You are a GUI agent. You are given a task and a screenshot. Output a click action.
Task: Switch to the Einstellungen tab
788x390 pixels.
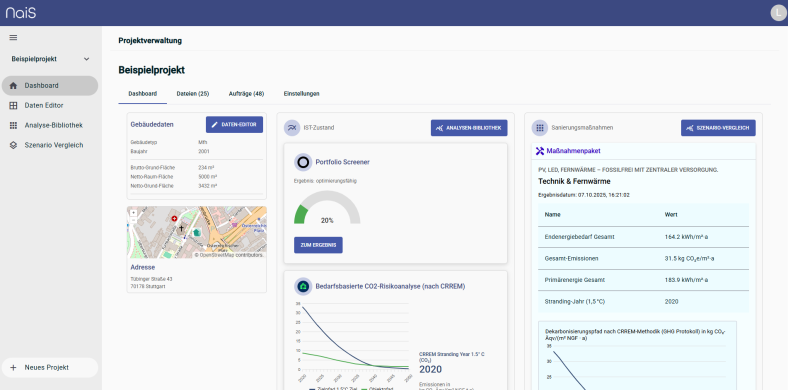coord(302,94)
